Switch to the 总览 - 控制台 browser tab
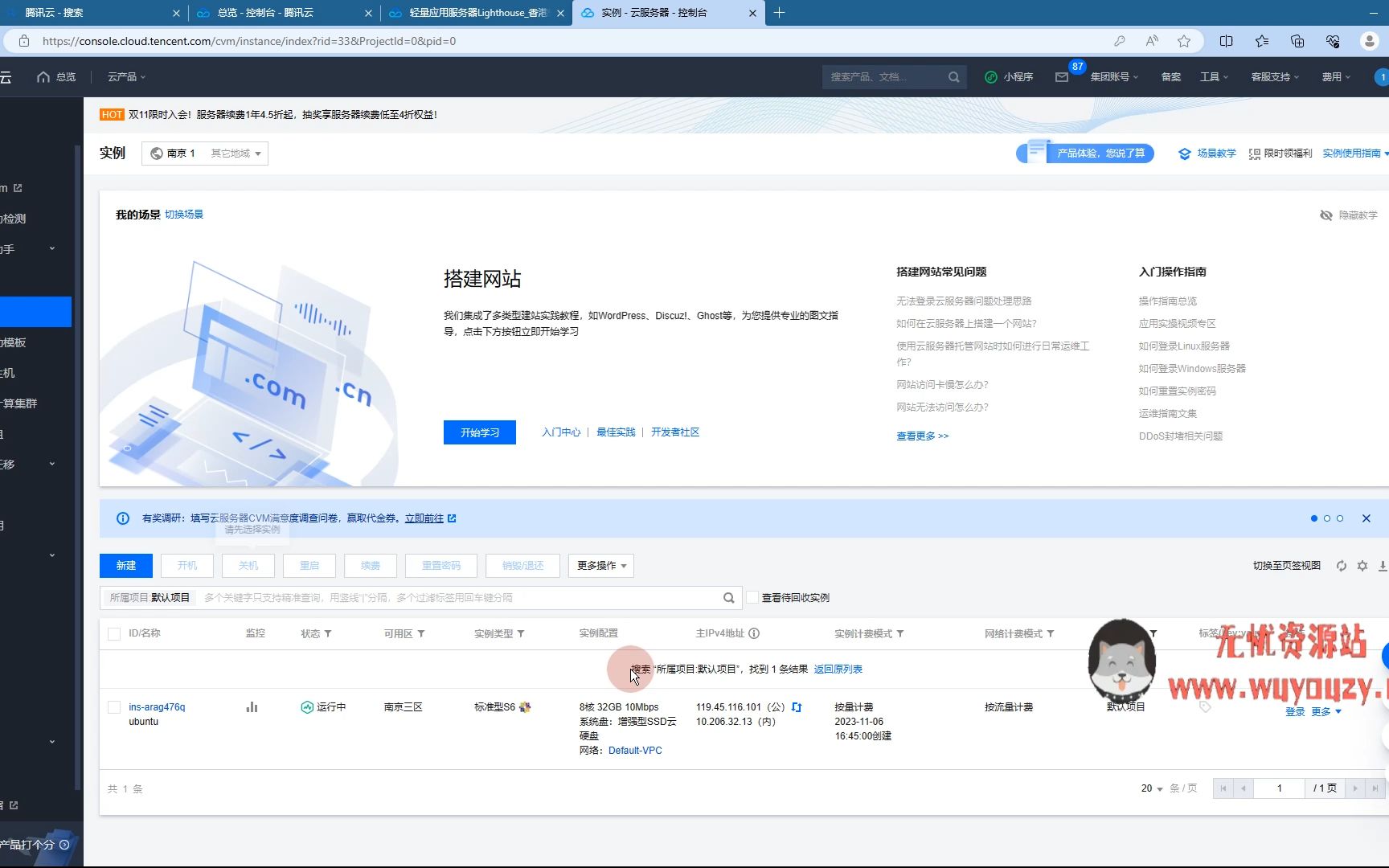This screenshot has width=1389, height=868. [283, 13]
